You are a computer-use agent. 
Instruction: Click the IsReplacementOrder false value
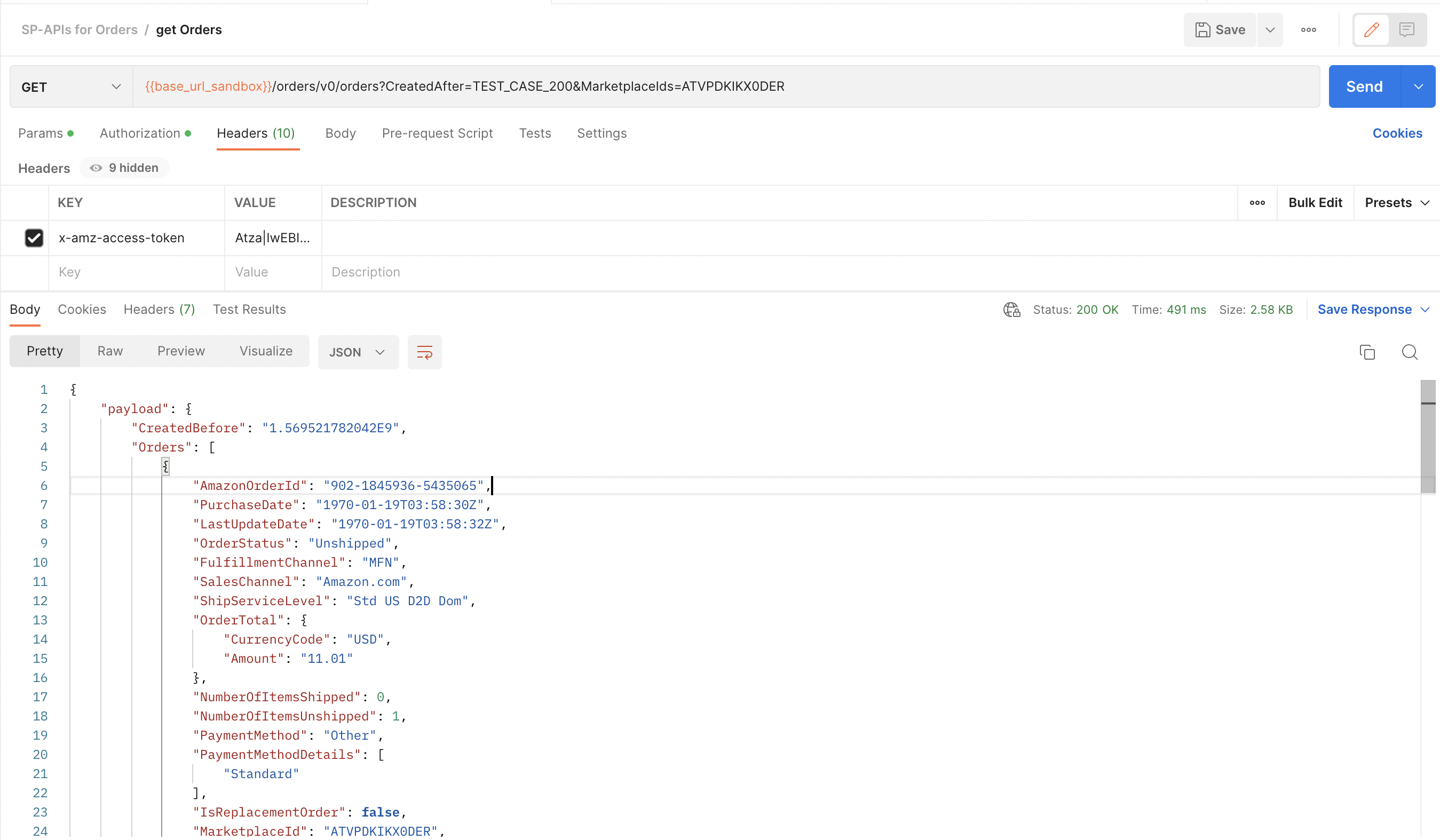380,813
